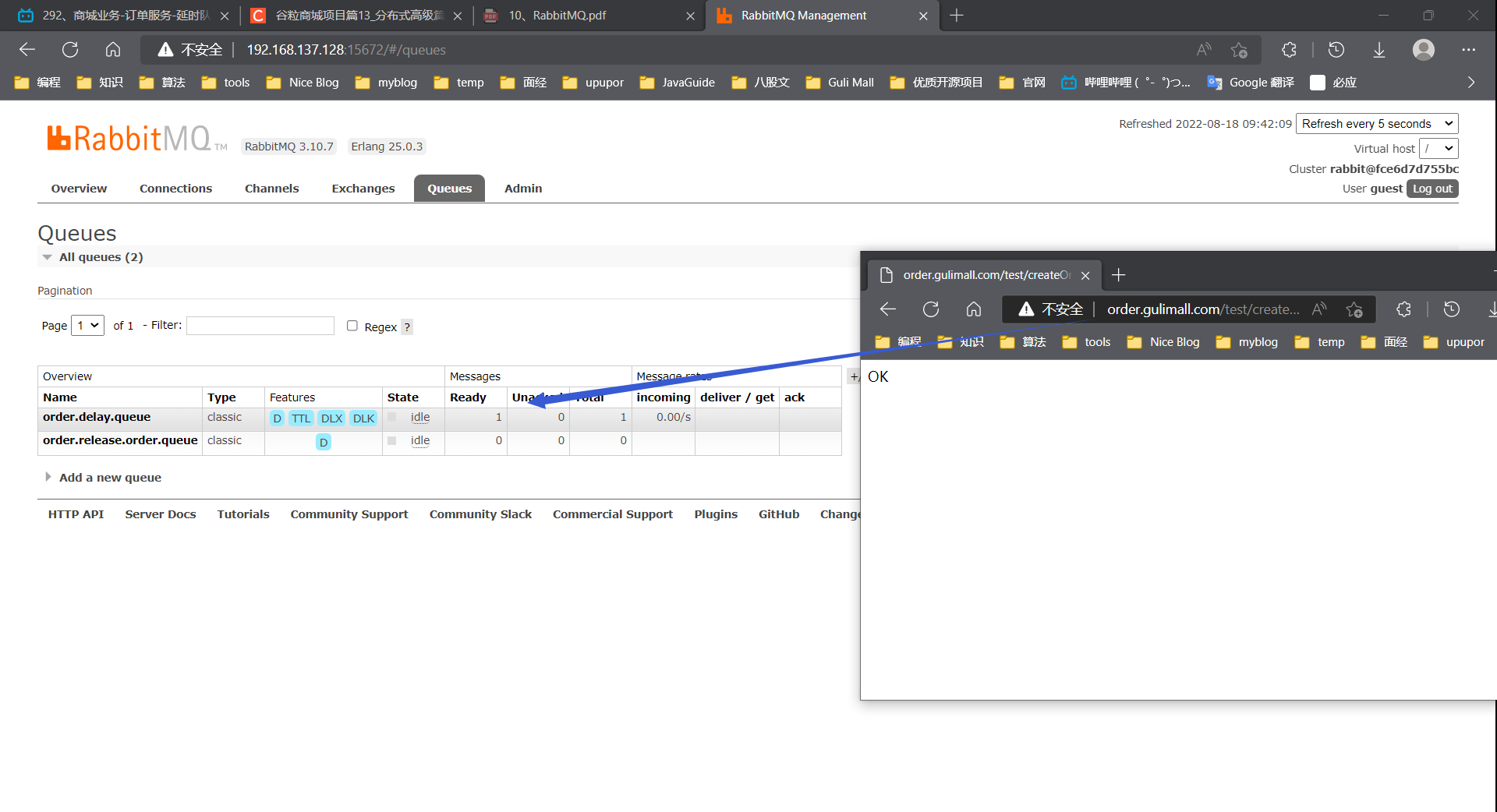Expand Add a new queue section
This screenshot has width=1497, height=812.
(103, 478)
